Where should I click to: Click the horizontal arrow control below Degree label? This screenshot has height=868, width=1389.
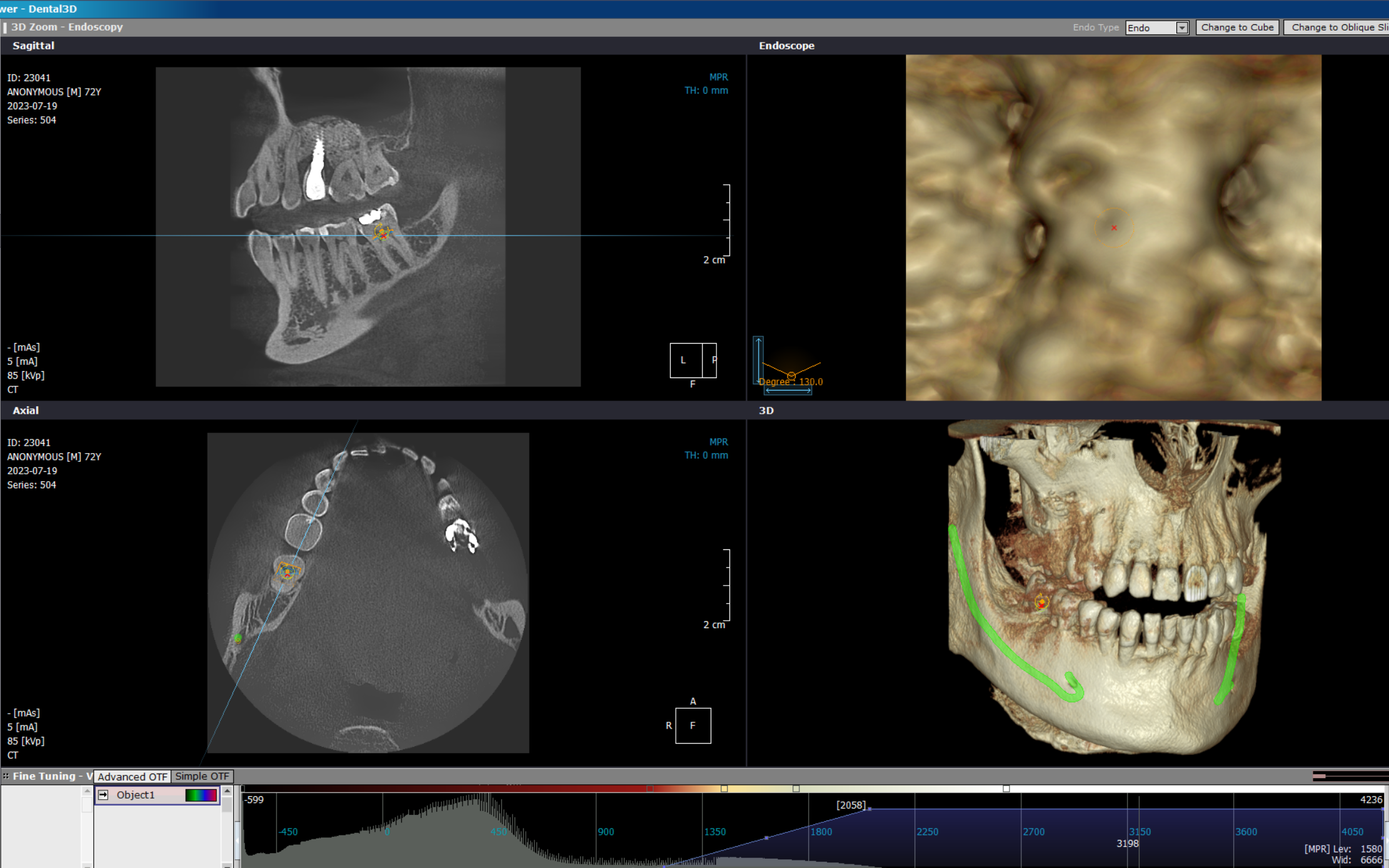coord(788,391)
